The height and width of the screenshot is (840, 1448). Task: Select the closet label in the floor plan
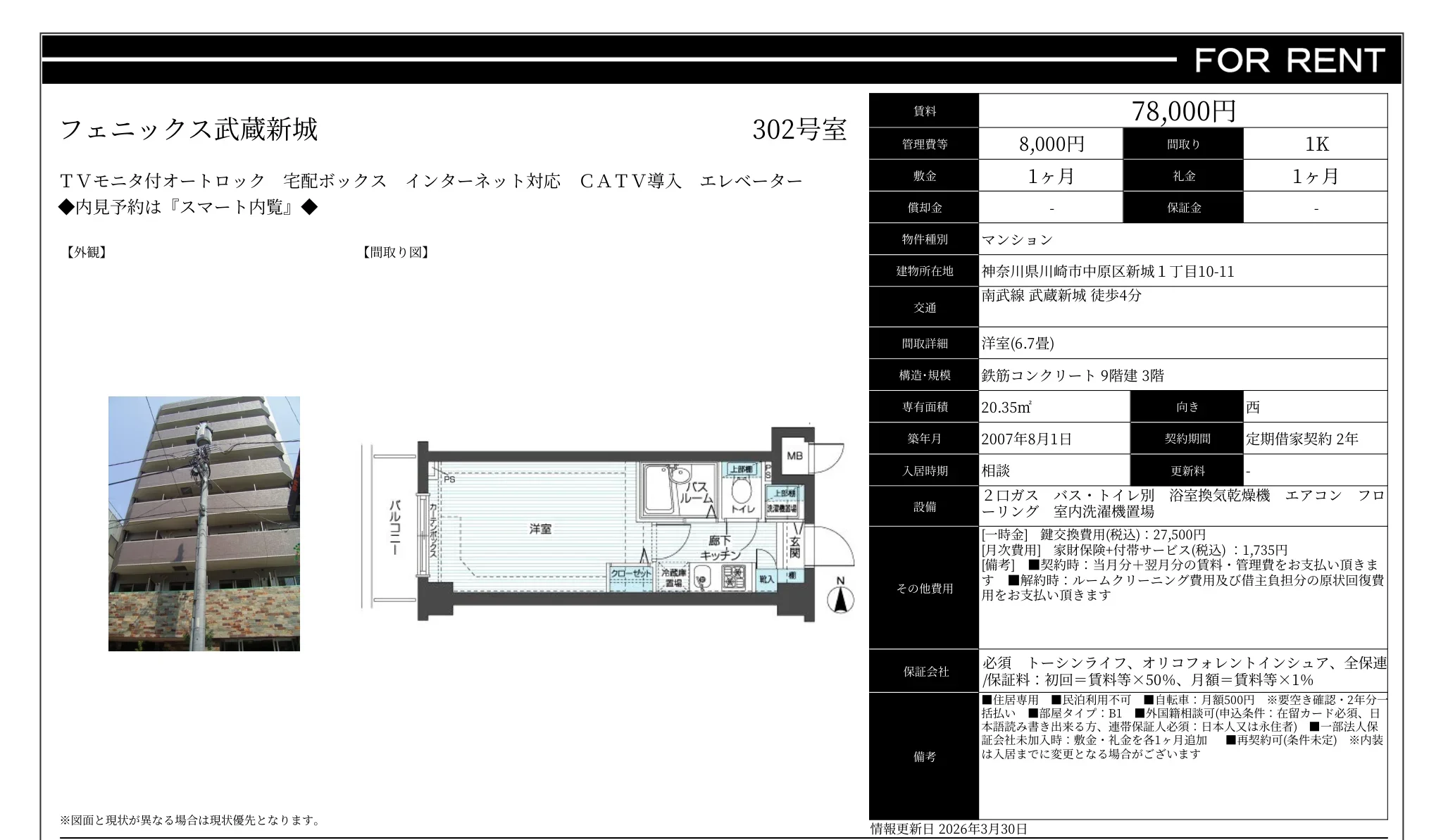coord(630,574)
